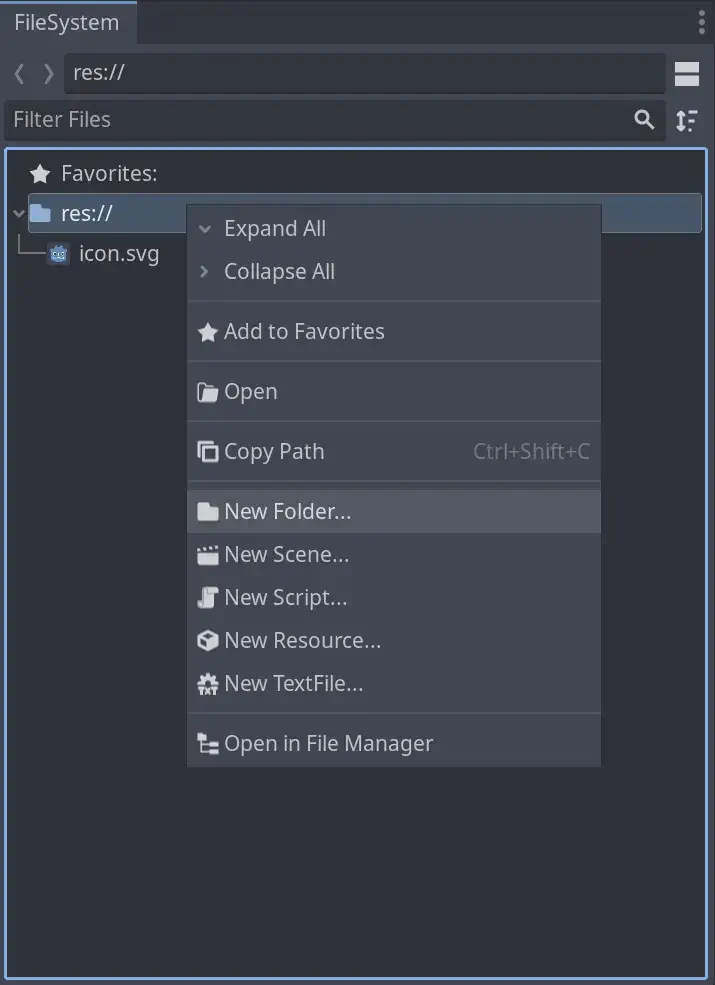Image resolution: width=715 pixels, height=985 pixels.
Task: Choose New Scene from the menu
Action: (394, 554)
